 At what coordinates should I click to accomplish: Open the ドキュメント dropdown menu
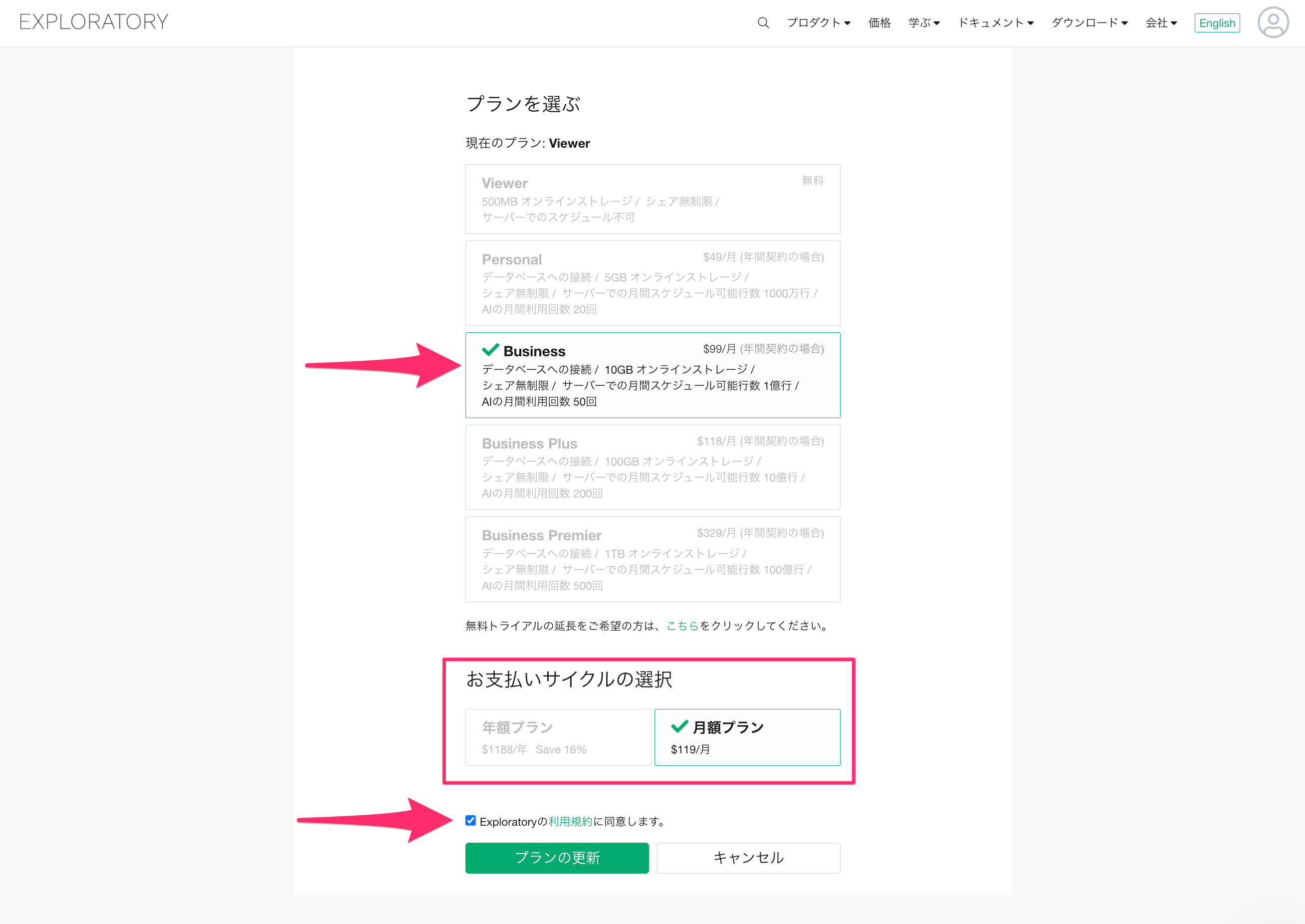pyautogui.click(x=996, y=23)
